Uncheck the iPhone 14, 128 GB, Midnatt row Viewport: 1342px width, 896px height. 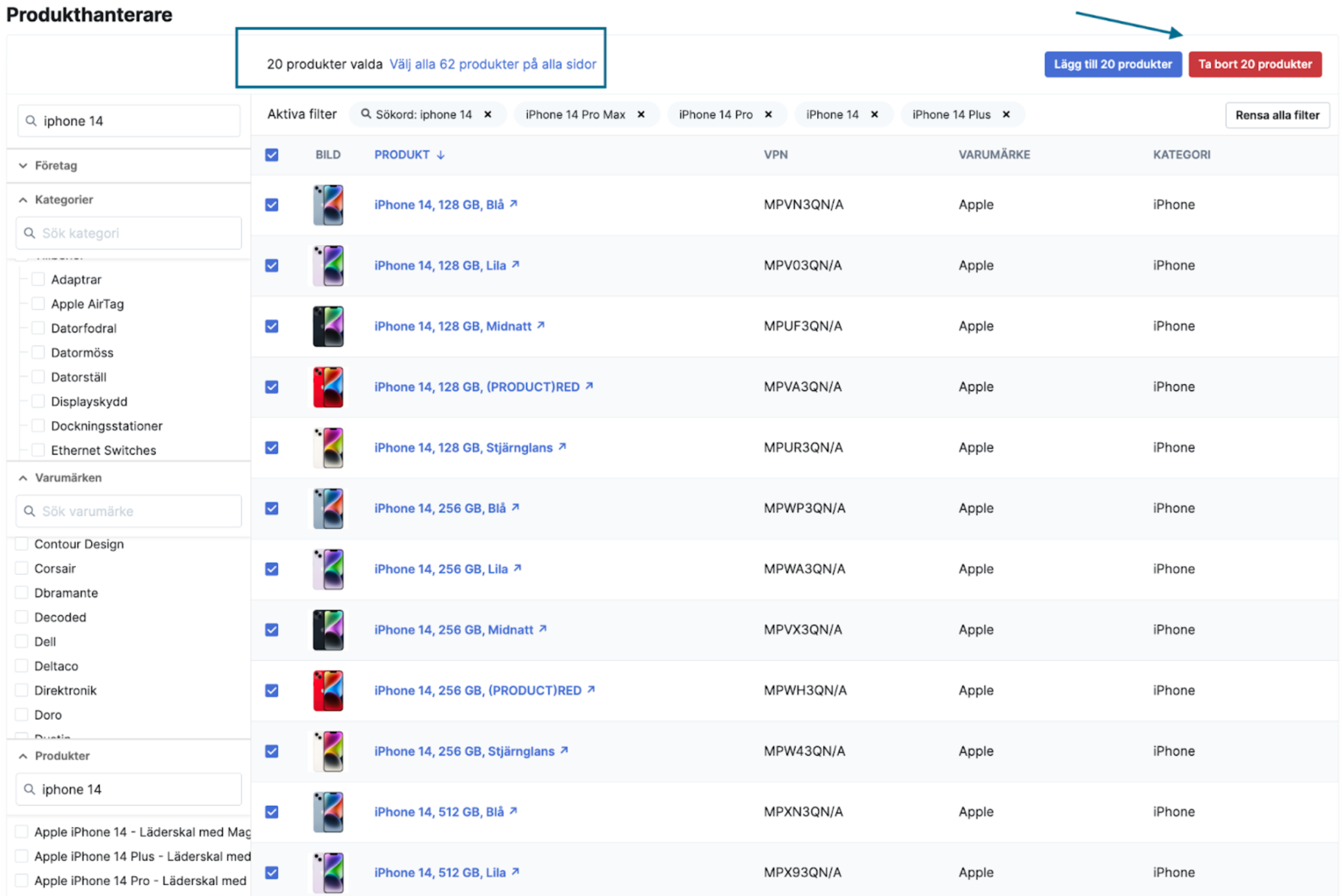point(272,326)
